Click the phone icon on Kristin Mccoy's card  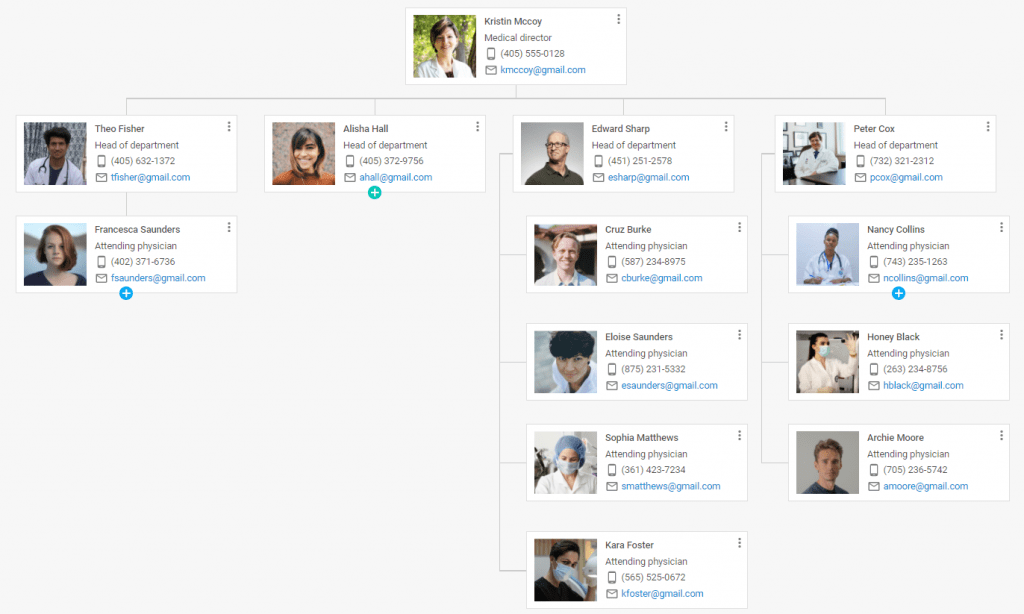[x=490, y=54]
